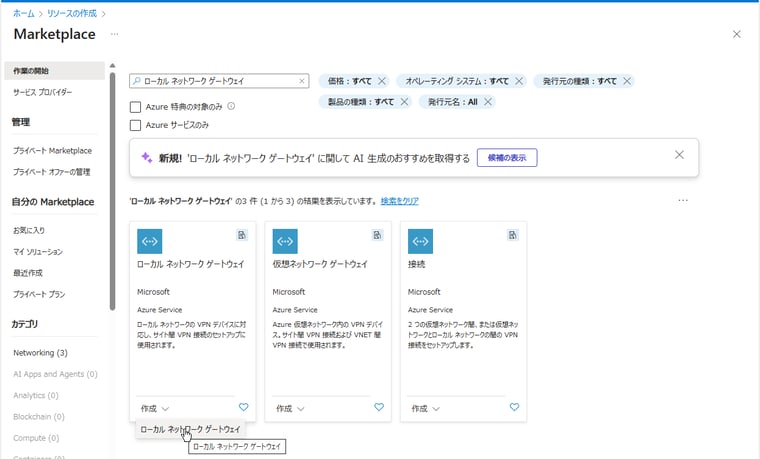Click the 仮想ネットワーク ゲートウェイ card icon
760x459 pixels.
pos(285,241)
